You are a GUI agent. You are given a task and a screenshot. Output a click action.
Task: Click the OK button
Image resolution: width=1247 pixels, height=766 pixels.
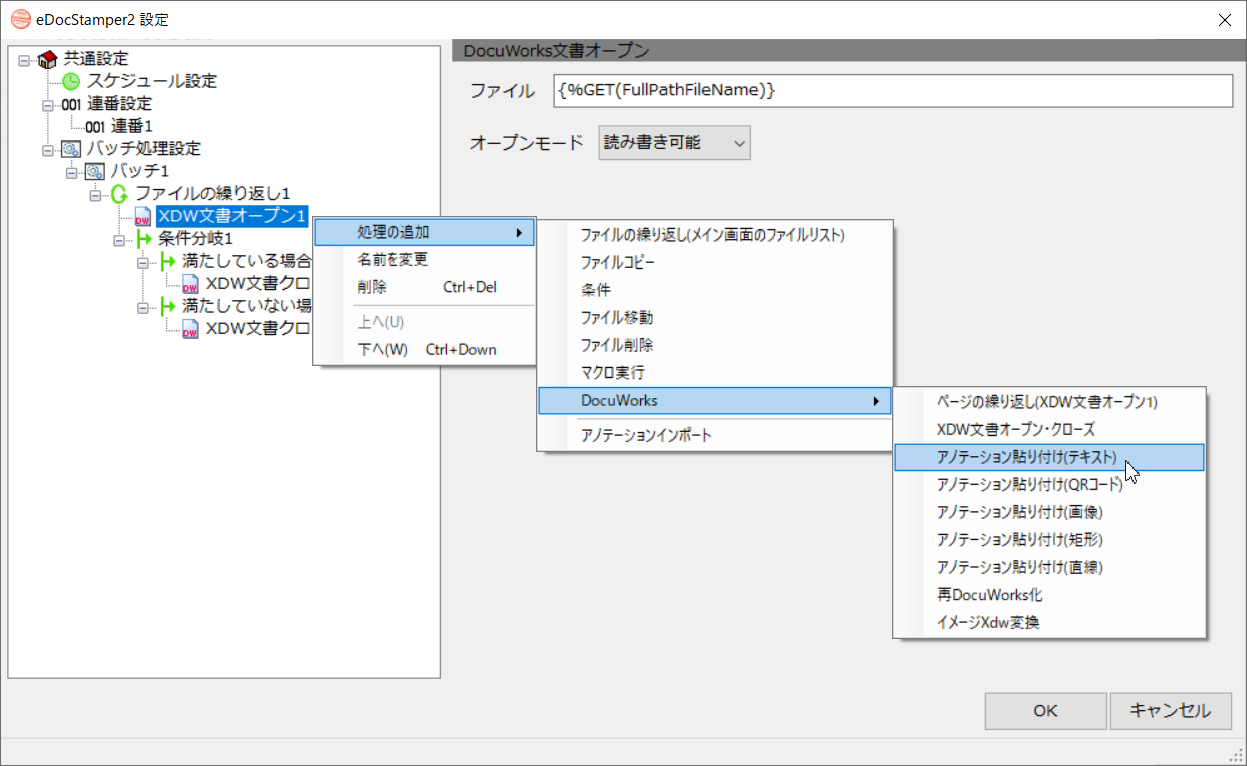tap(1045, 711)
